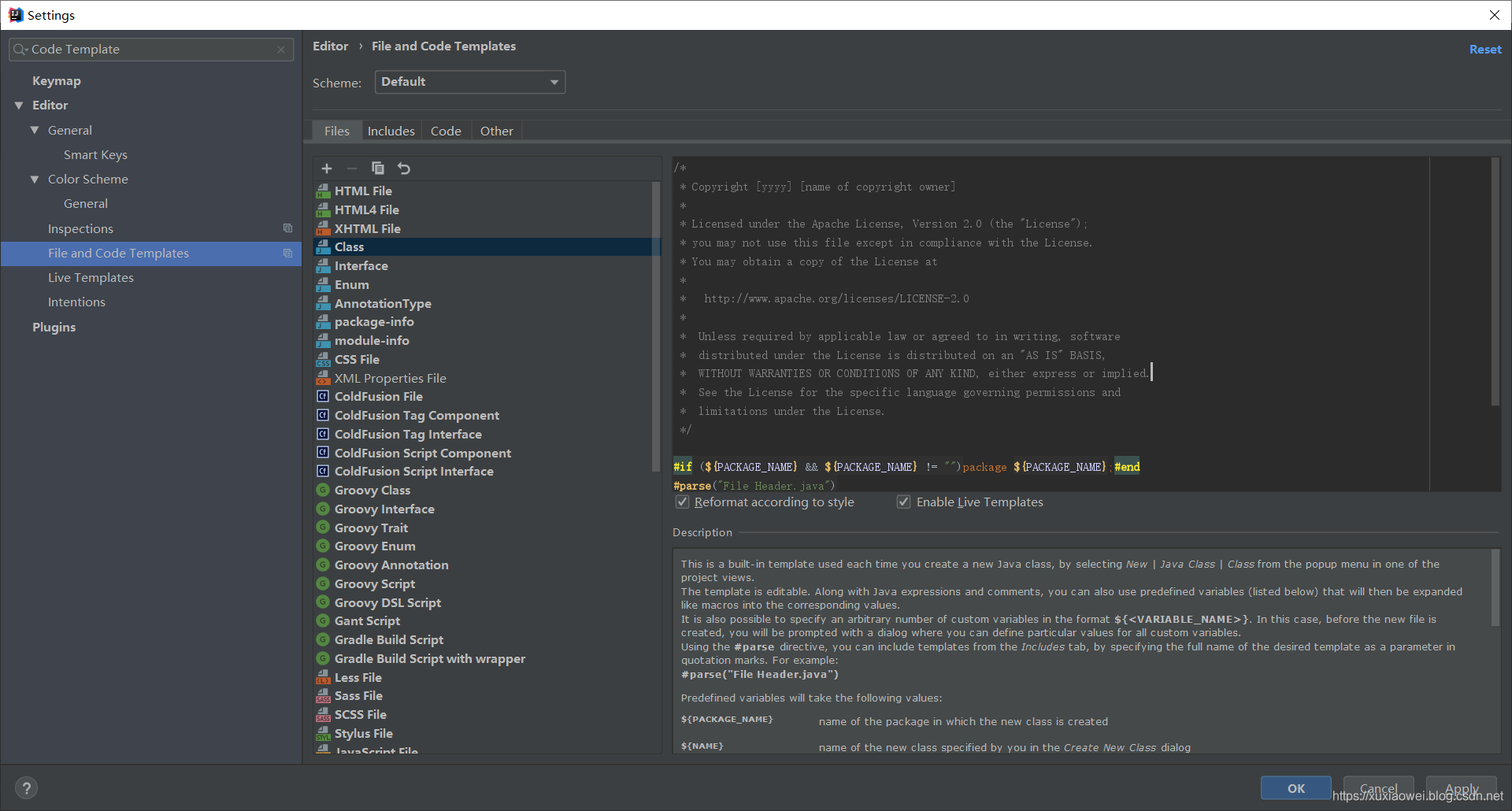Image resolution: width=1512 pixels, height=811 pixels.
Task: Uncheck Reformat according to style
Action: click(682, 502)
